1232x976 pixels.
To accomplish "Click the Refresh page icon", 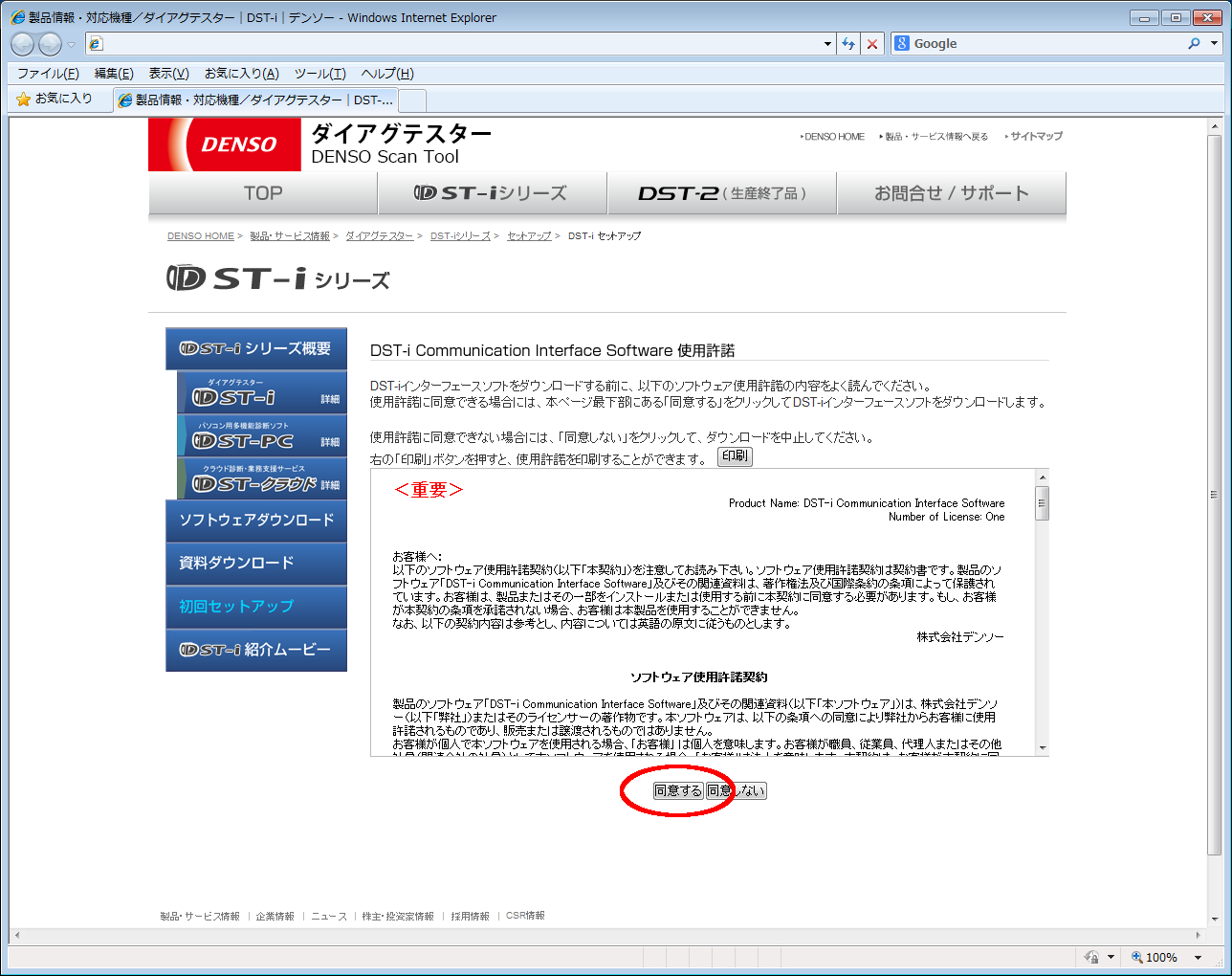I will pyautogui.click(x=848, y=44).
